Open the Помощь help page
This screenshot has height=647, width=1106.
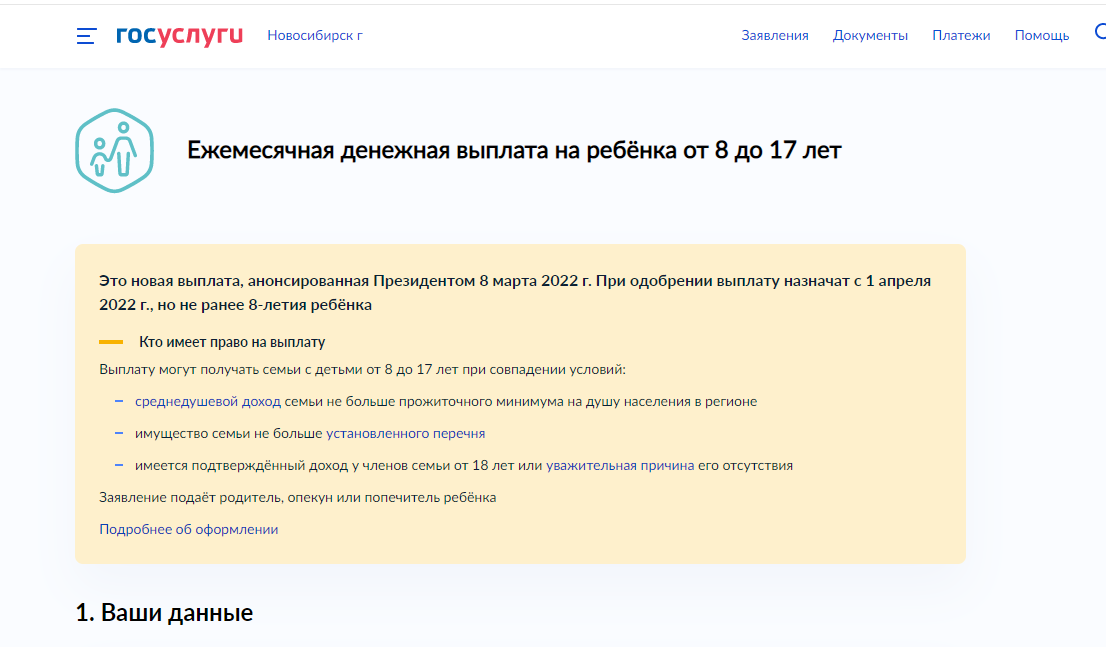pyautogui.click(x=1041, y=35)
